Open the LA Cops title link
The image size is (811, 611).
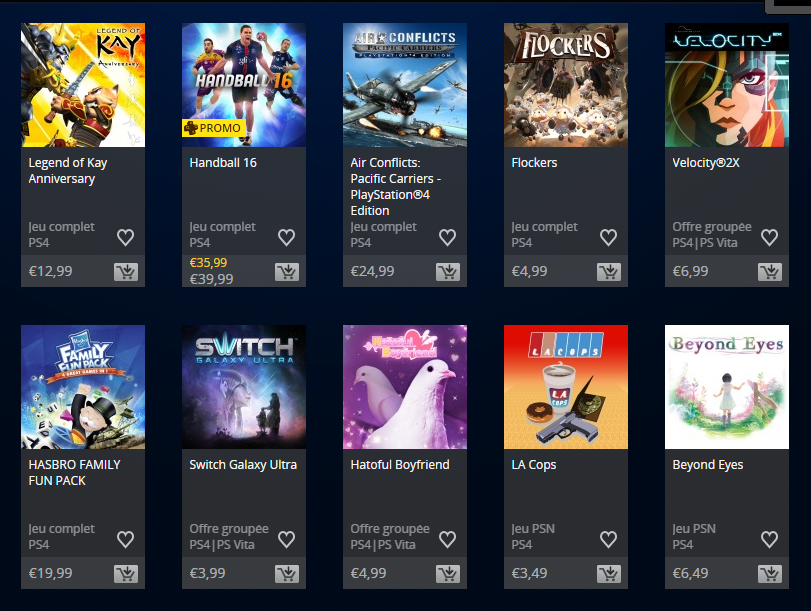click(534, 465)
